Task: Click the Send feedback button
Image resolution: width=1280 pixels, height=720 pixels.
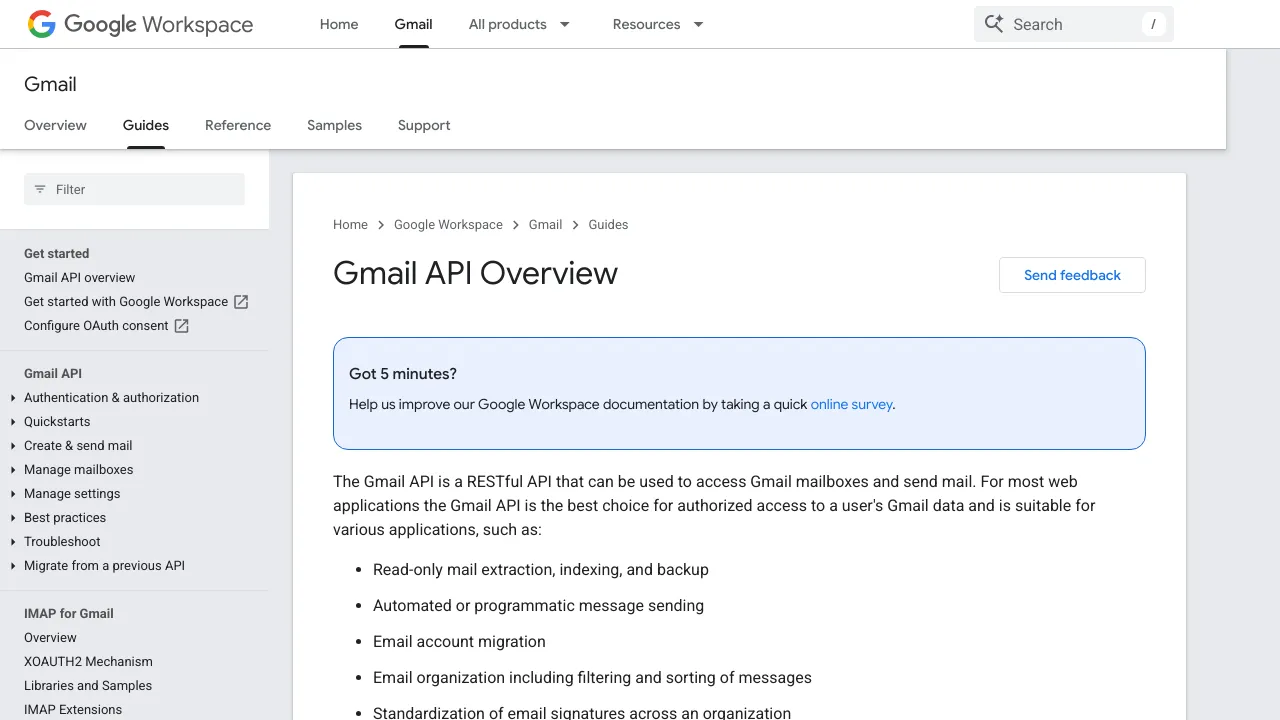Action: point(1072,275)
